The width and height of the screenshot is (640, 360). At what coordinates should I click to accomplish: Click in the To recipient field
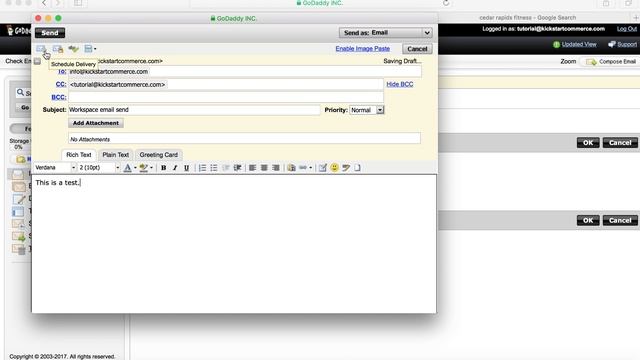click(245, 72)
